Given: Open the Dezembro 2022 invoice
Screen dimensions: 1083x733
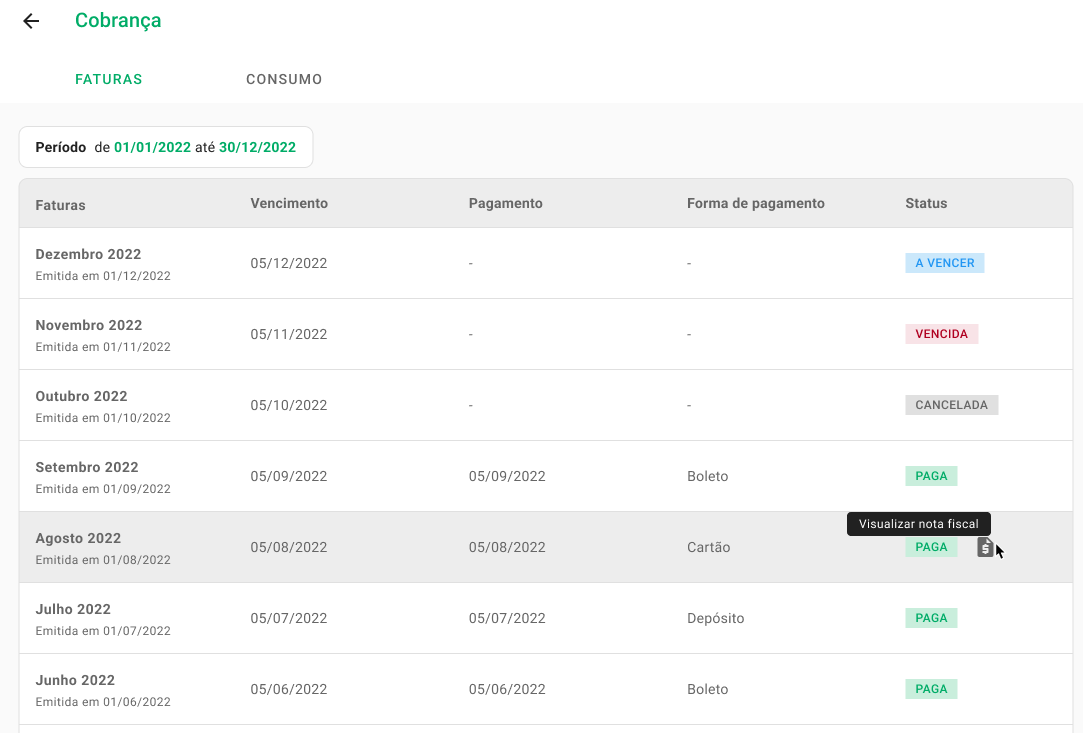Looking at the screenshot, I should tap(546, 263).
